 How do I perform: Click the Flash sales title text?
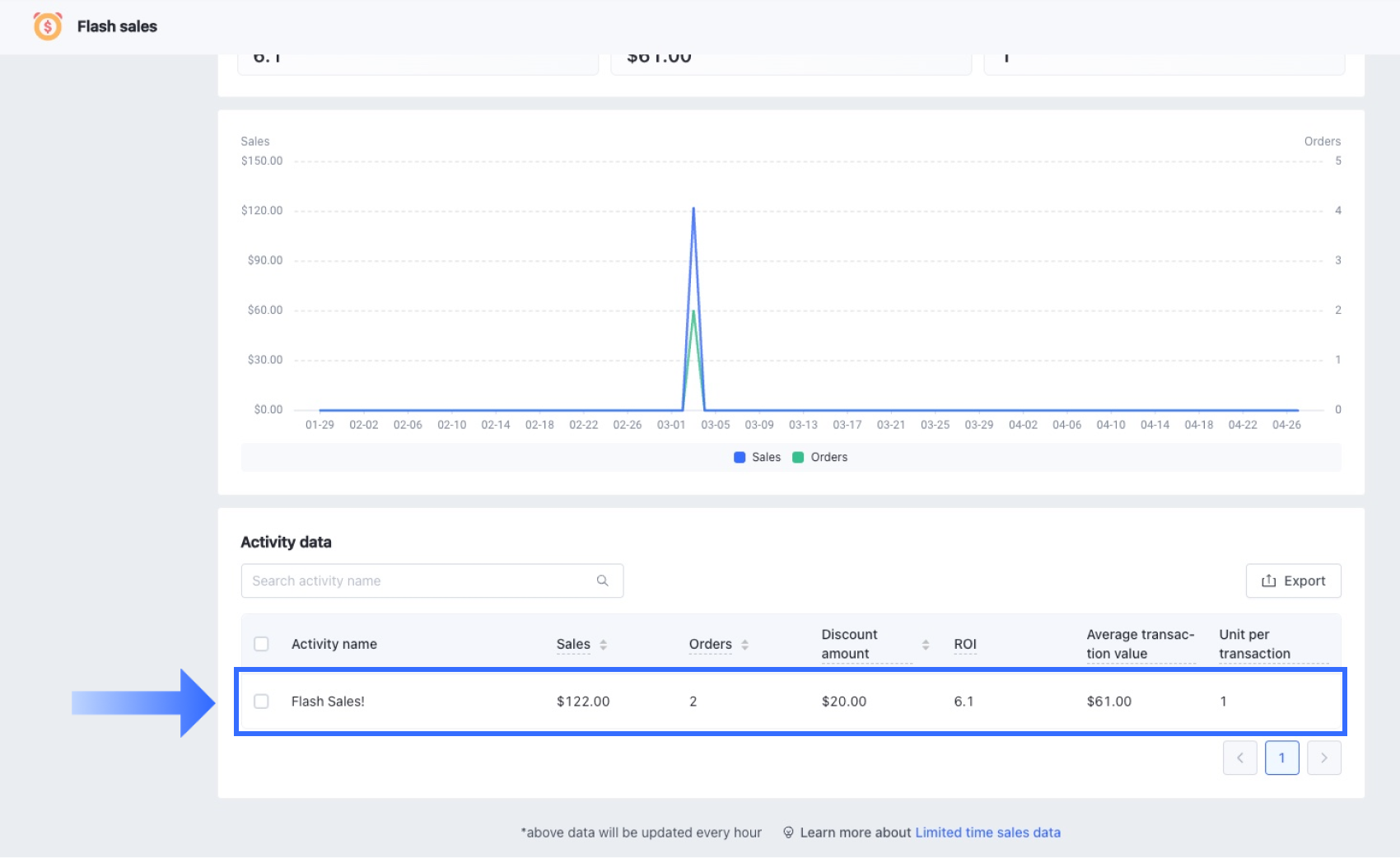pos(117,26)
